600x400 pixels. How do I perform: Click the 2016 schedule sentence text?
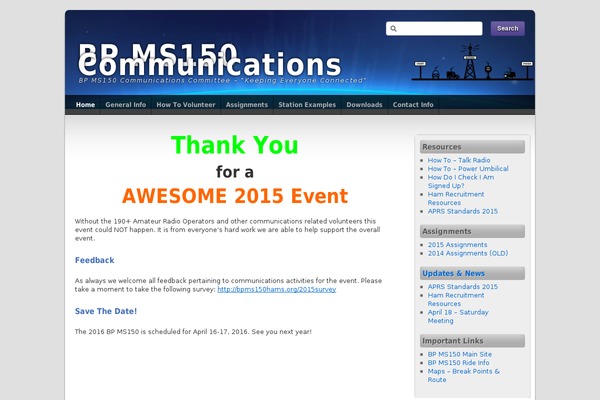pyautogui.click(x=193, y=332)
